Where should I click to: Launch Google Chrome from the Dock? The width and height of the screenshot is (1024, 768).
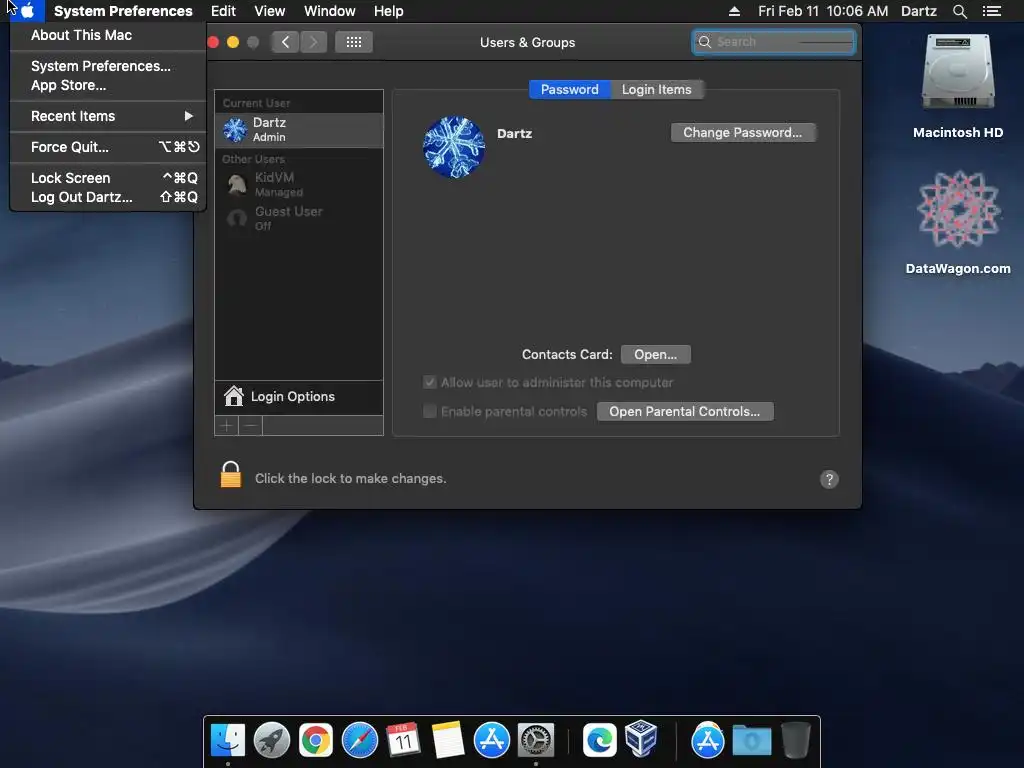point(316,741)
